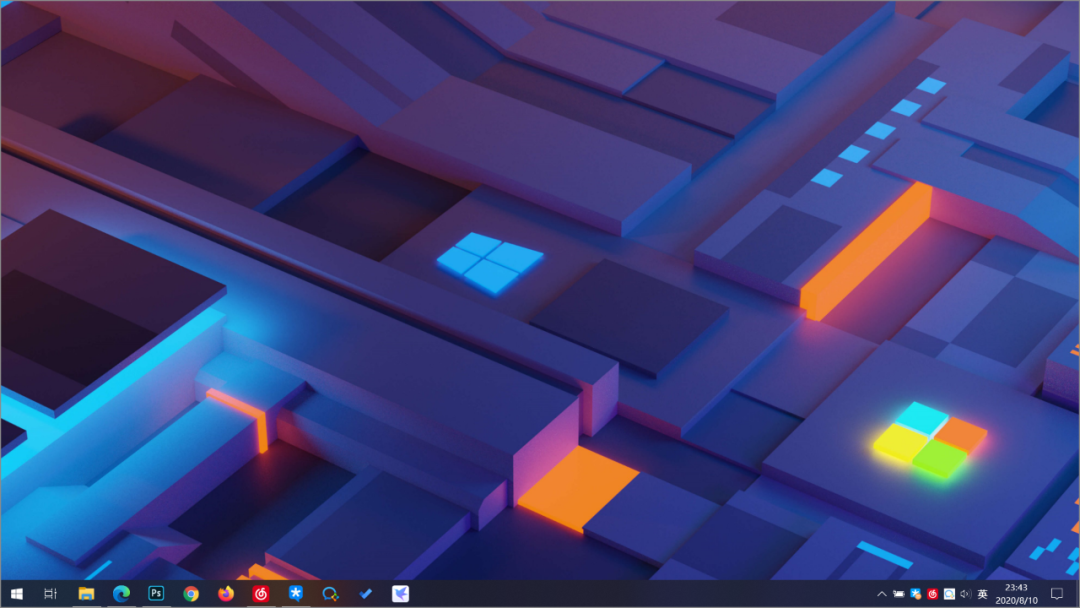Open the Action Center notifications

[x=1057, y=594]
